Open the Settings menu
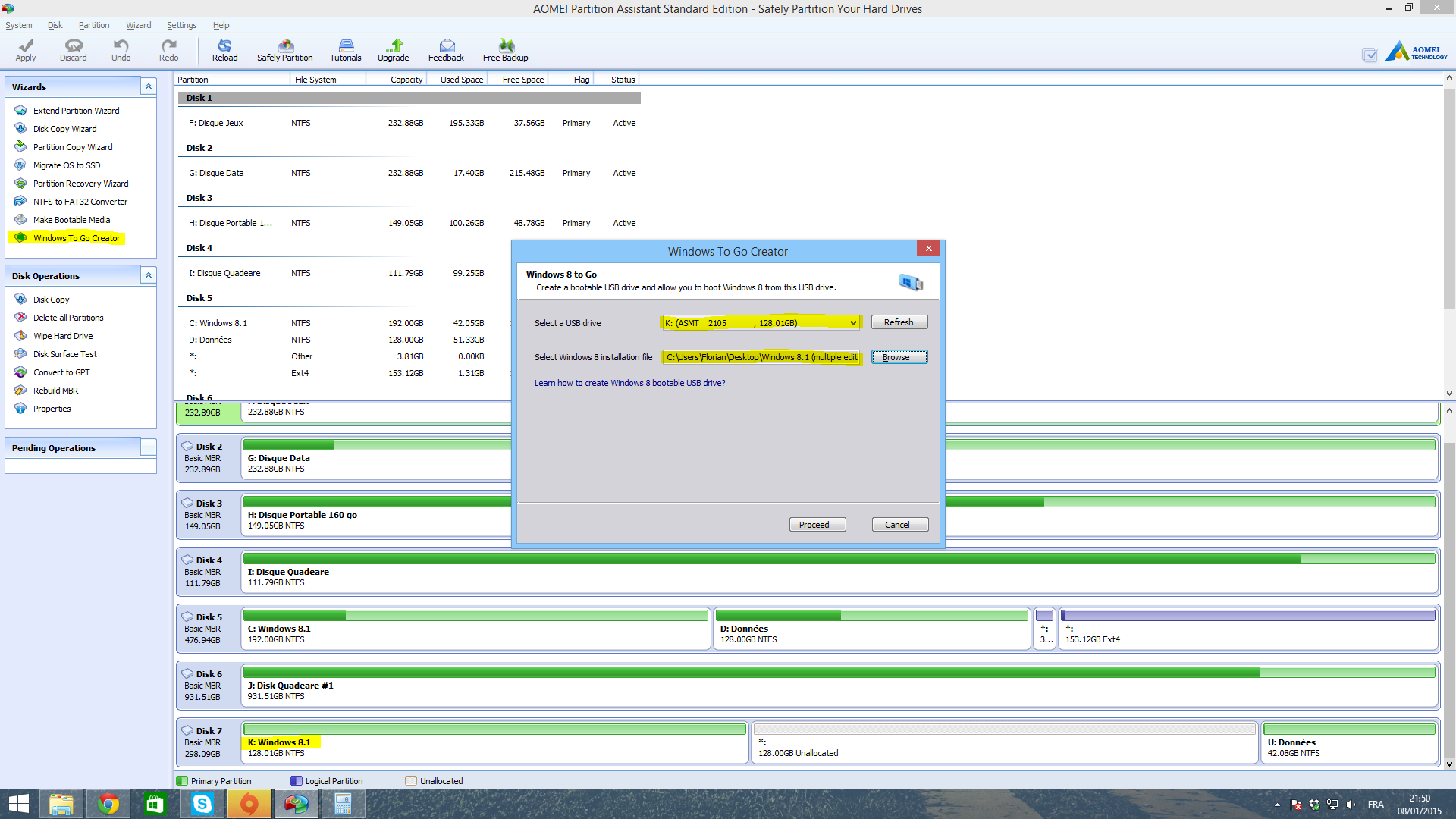Screen dimensions: 1456x819 182,25
